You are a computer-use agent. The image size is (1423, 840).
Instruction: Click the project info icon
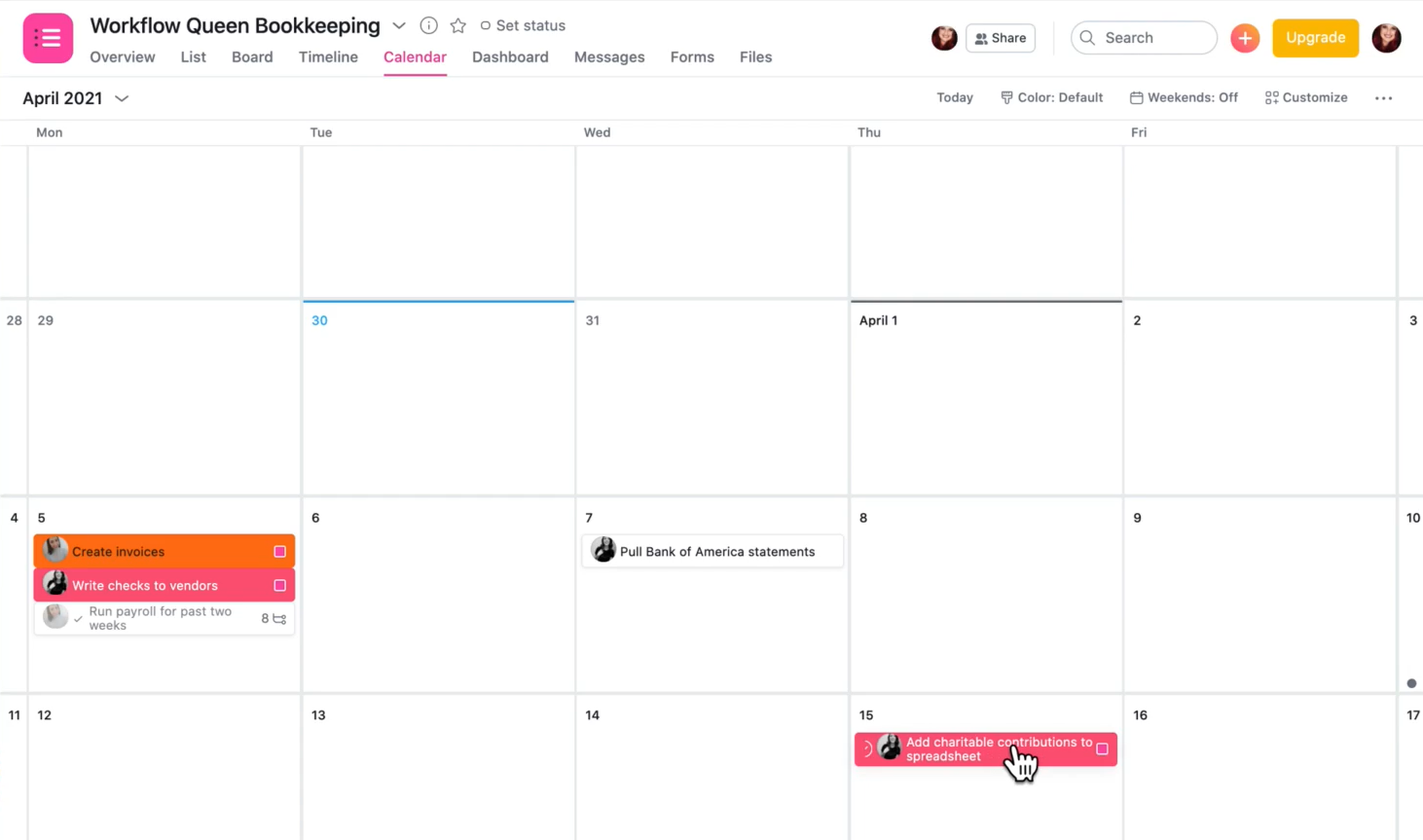[x=428, y=25]
